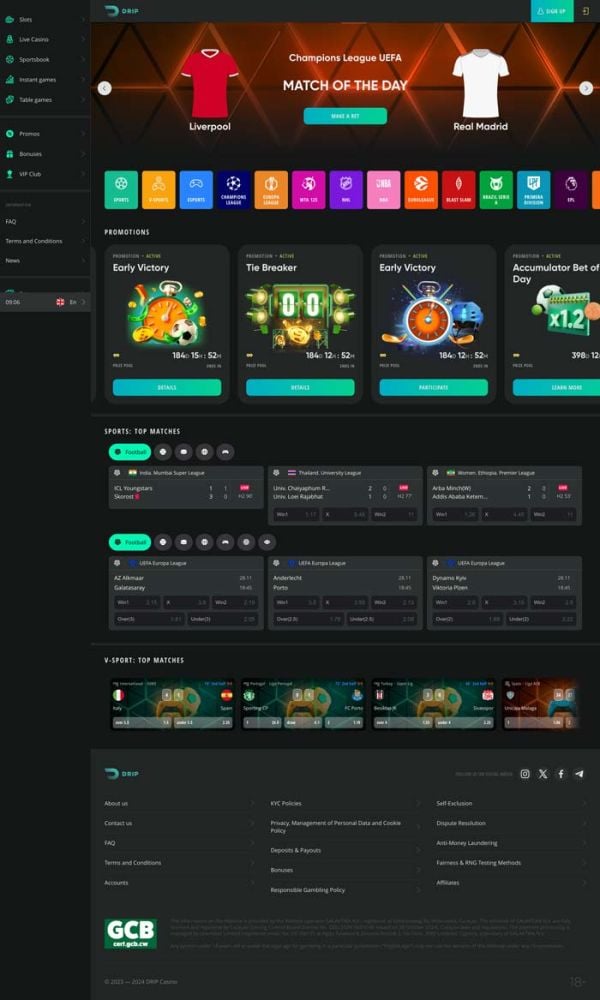Open the EPL category tile
Viewport: 600px width, 1000px height.
(571, 190)
